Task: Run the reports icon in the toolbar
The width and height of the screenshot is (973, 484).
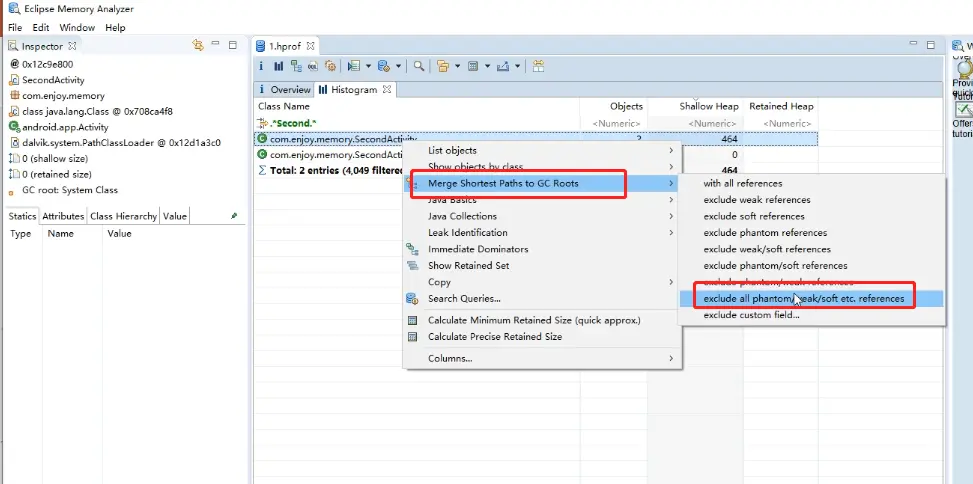Action: 354,66
